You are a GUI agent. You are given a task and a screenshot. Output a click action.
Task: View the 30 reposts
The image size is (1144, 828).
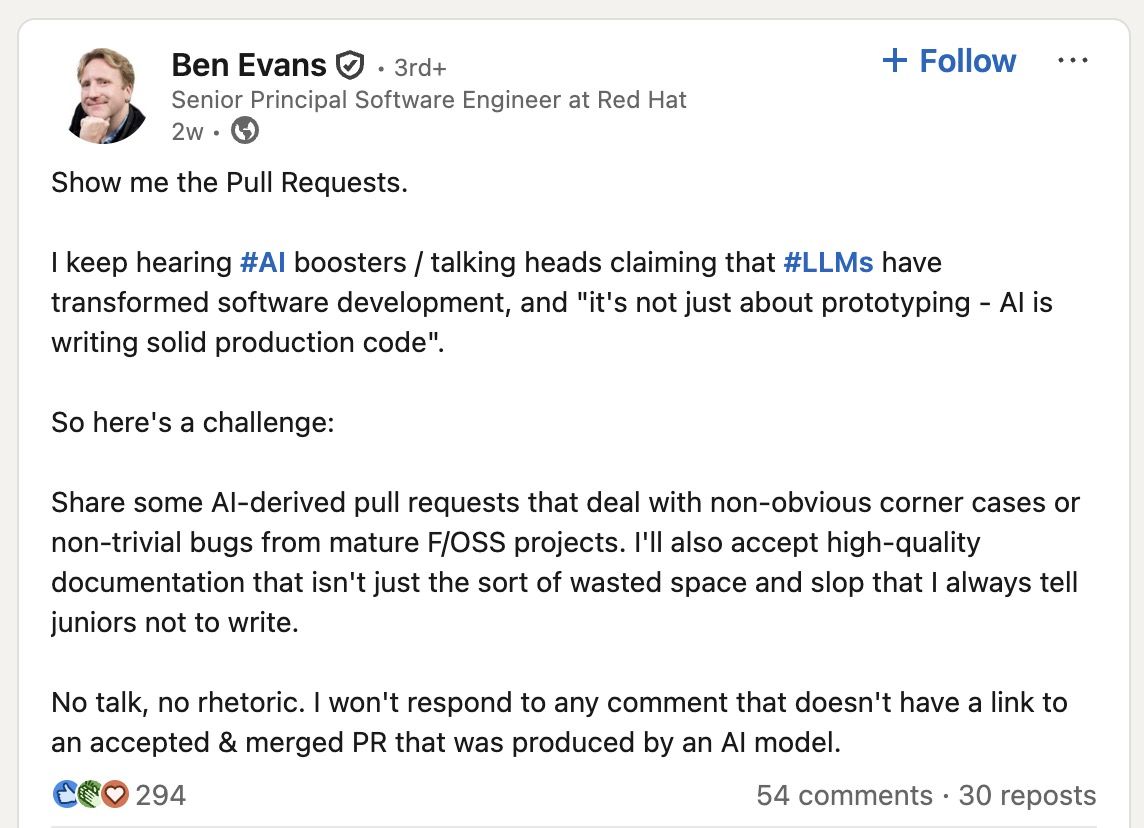pyautogui.click(x=1027, y=796)
